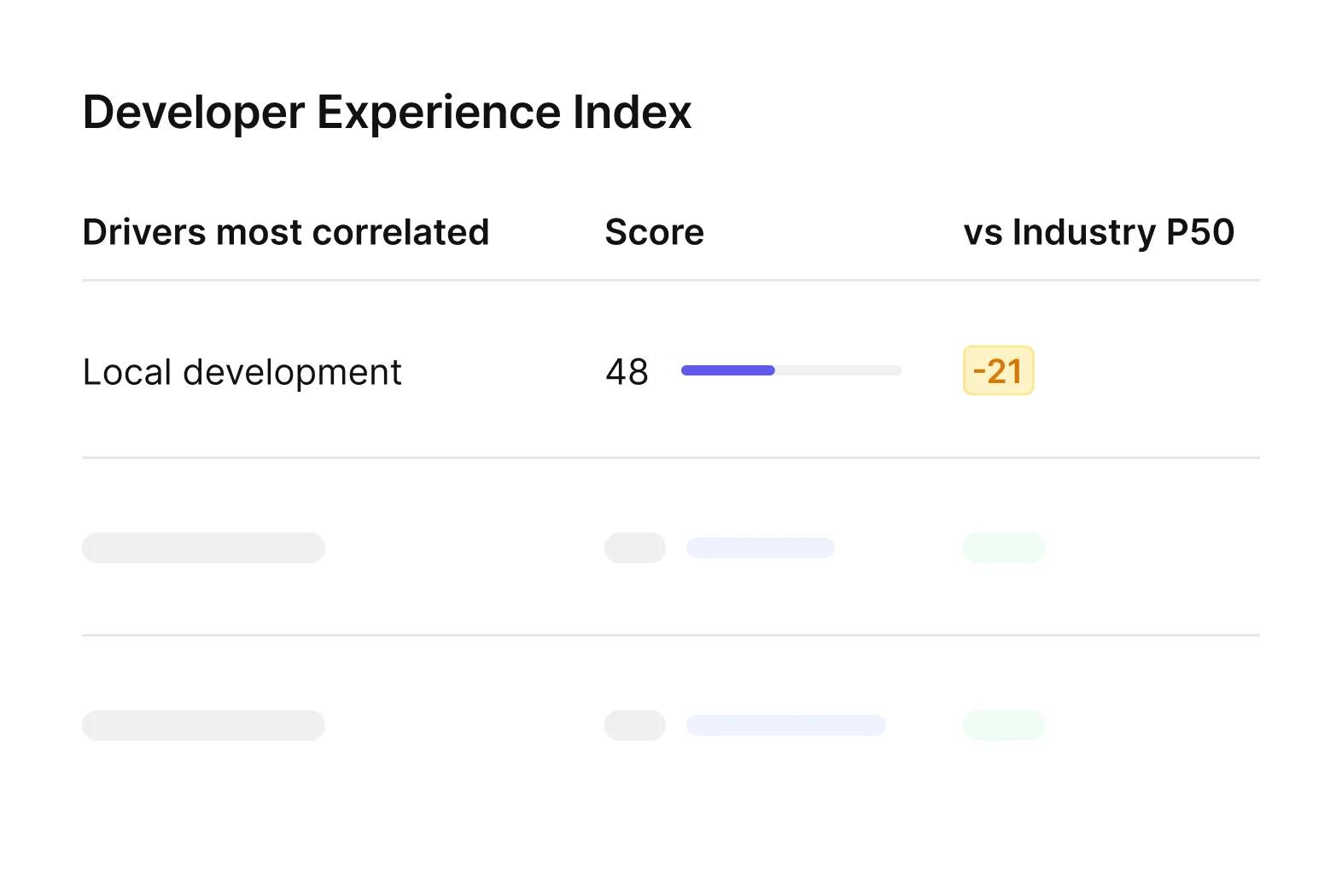
Task: Click second row light blue bar placeholder
Action: coord(761,548)
